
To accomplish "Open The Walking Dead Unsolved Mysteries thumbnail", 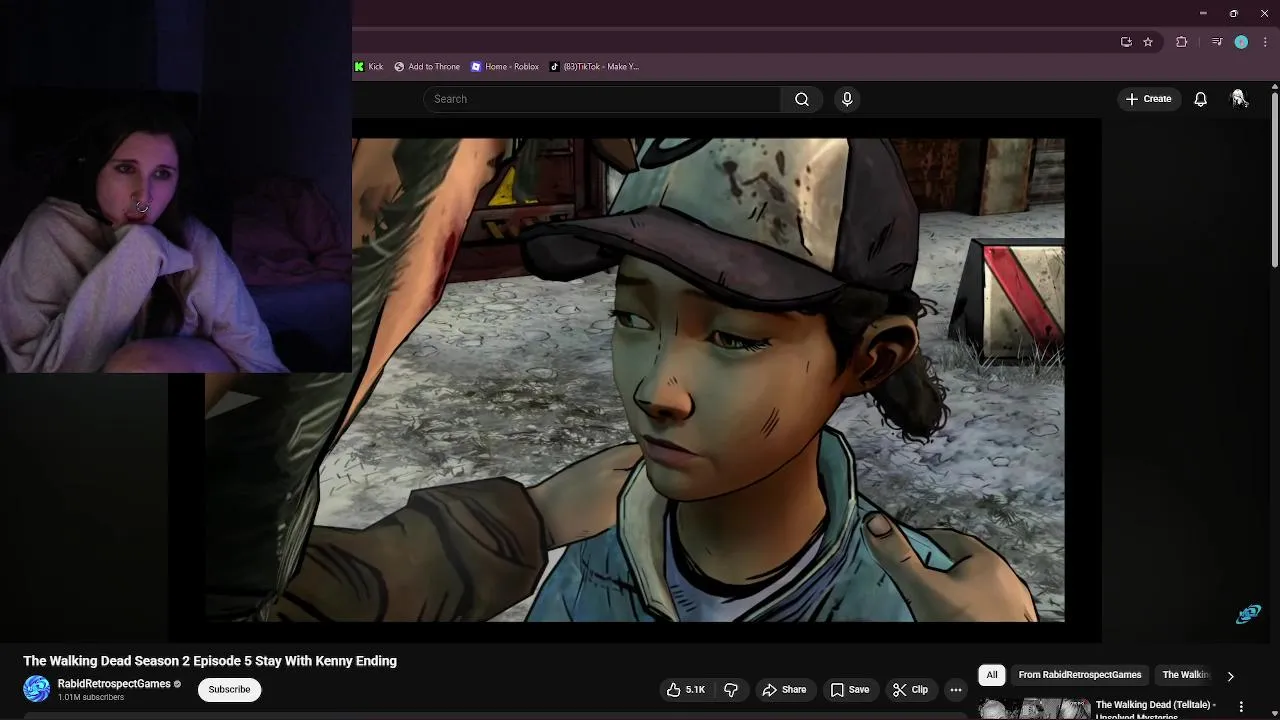I will point(1034,709).
